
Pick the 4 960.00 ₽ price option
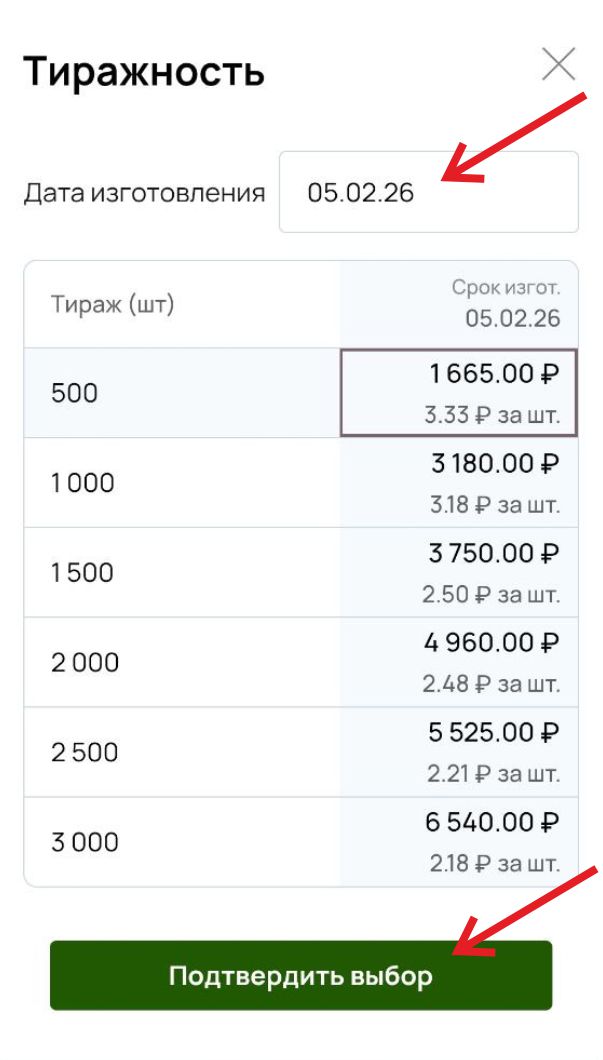point(459,662)
